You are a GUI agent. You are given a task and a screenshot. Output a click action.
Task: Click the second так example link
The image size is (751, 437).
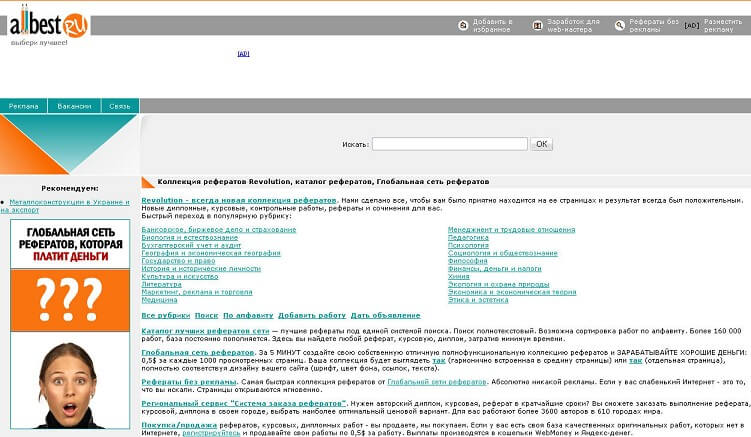pyautogui.click(x=636, y=360)
